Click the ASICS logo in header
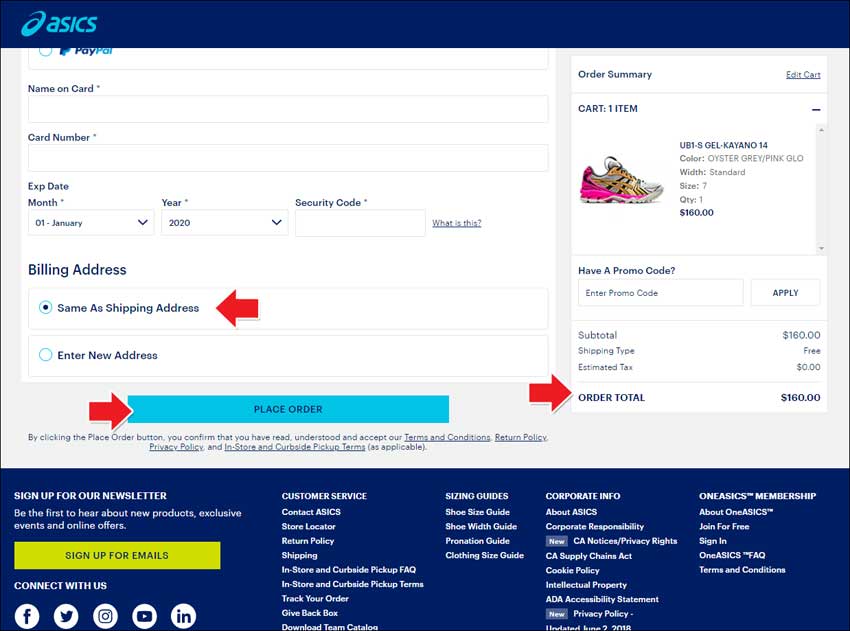Image resolution: width=850 pixels, height=631 pixels. (59, 24)
